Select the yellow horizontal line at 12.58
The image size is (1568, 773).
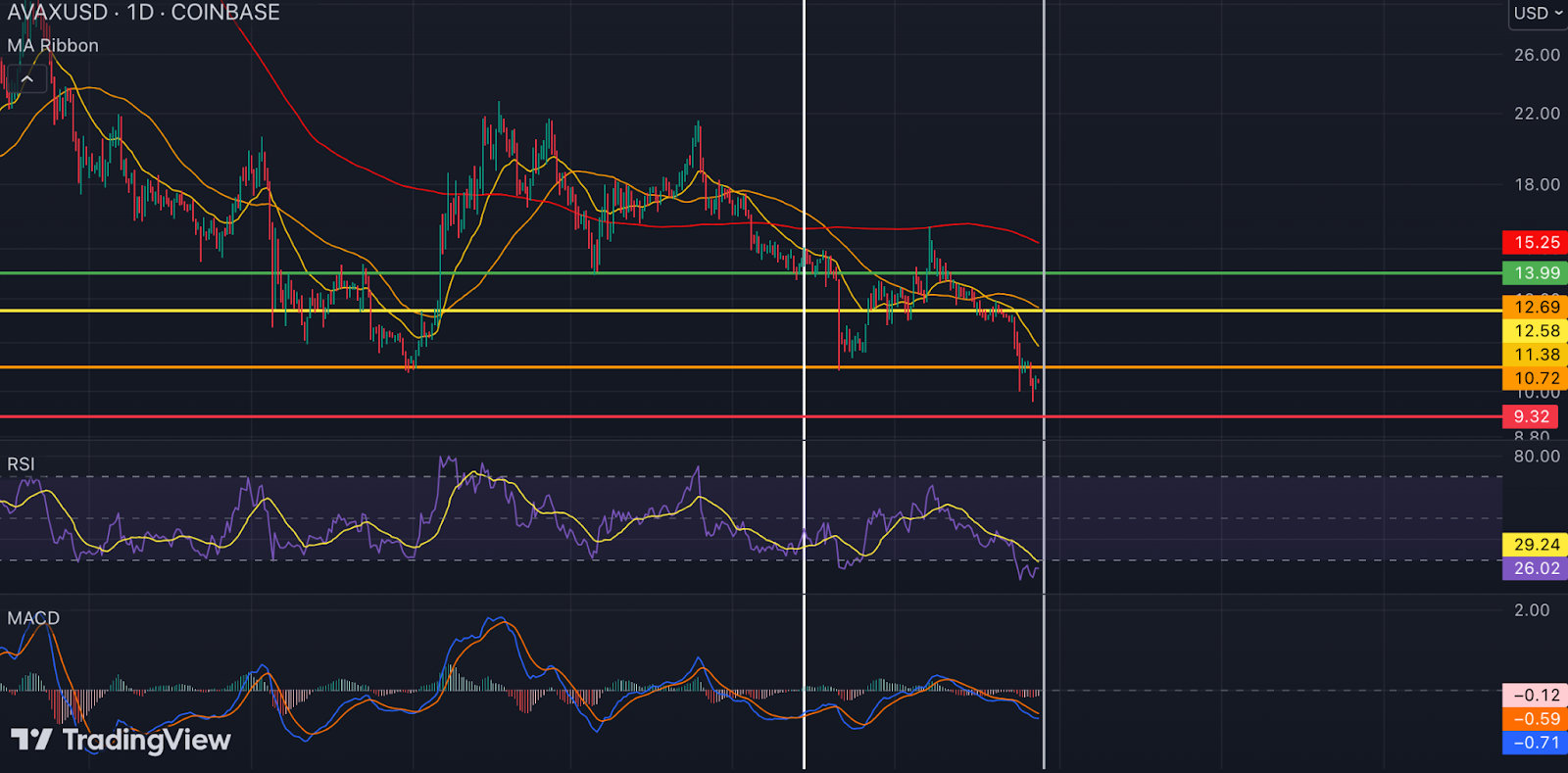[x=751, y=311]
